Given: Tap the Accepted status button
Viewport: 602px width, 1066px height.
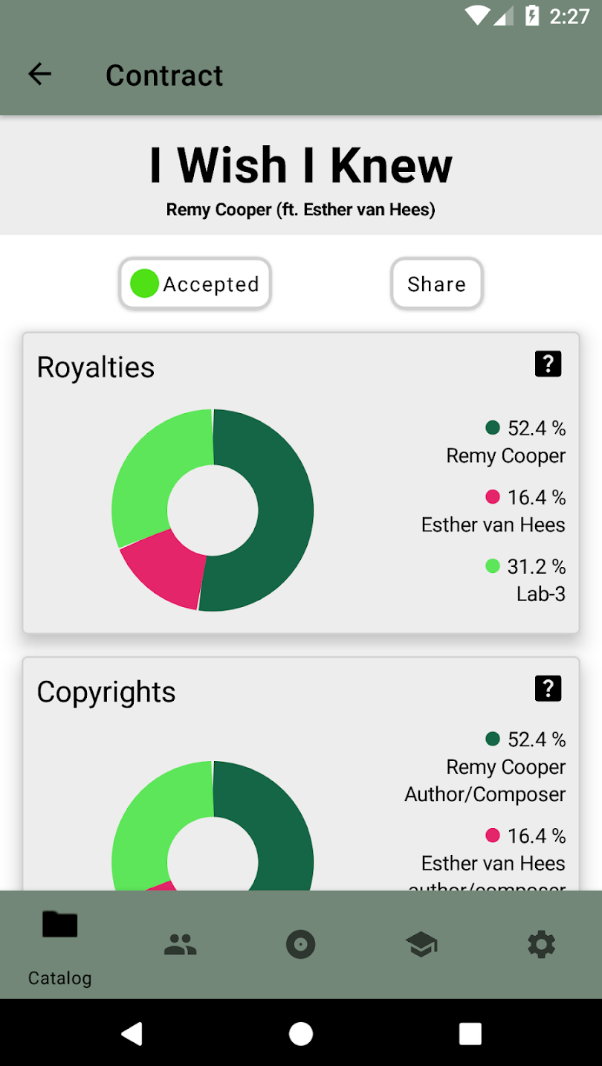Looking at the screenshot, I should tap(195, 283).
